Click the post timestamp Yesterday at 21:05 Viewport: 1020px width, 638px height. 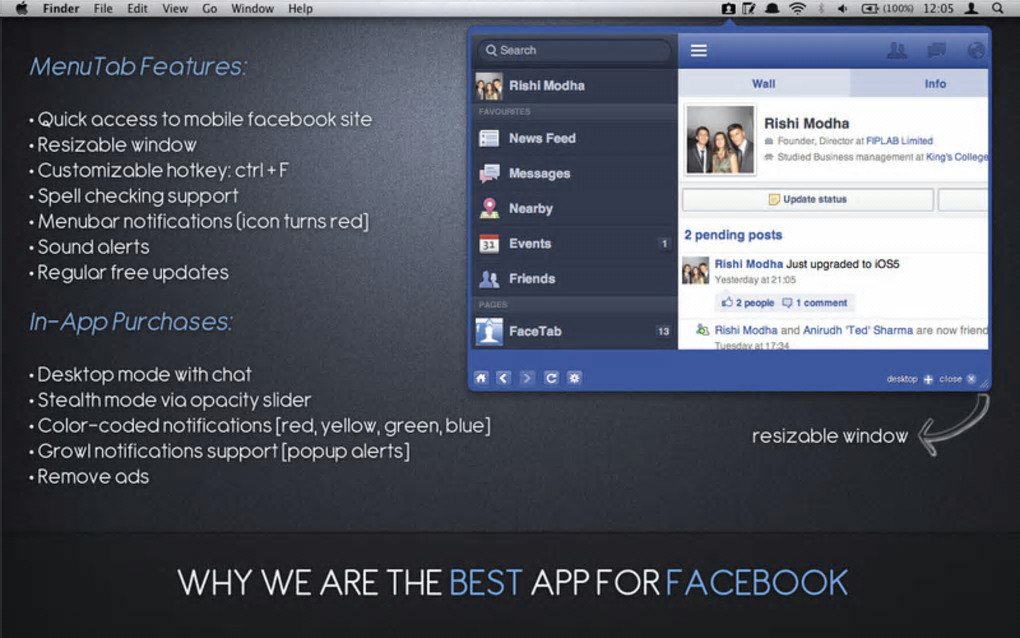point(755,280)
